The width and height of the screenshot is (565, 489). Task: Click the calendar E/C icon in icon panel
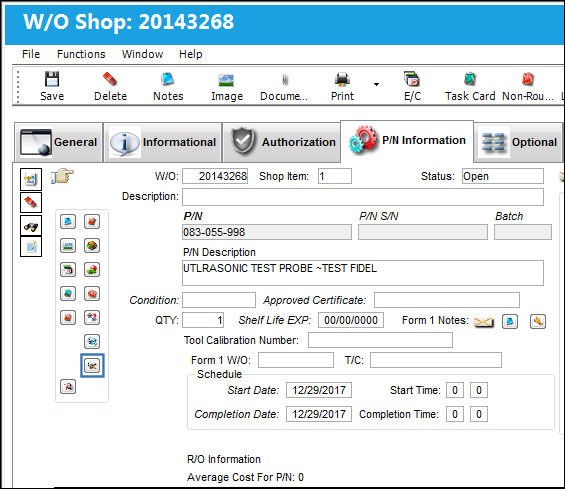pos(68,270)
